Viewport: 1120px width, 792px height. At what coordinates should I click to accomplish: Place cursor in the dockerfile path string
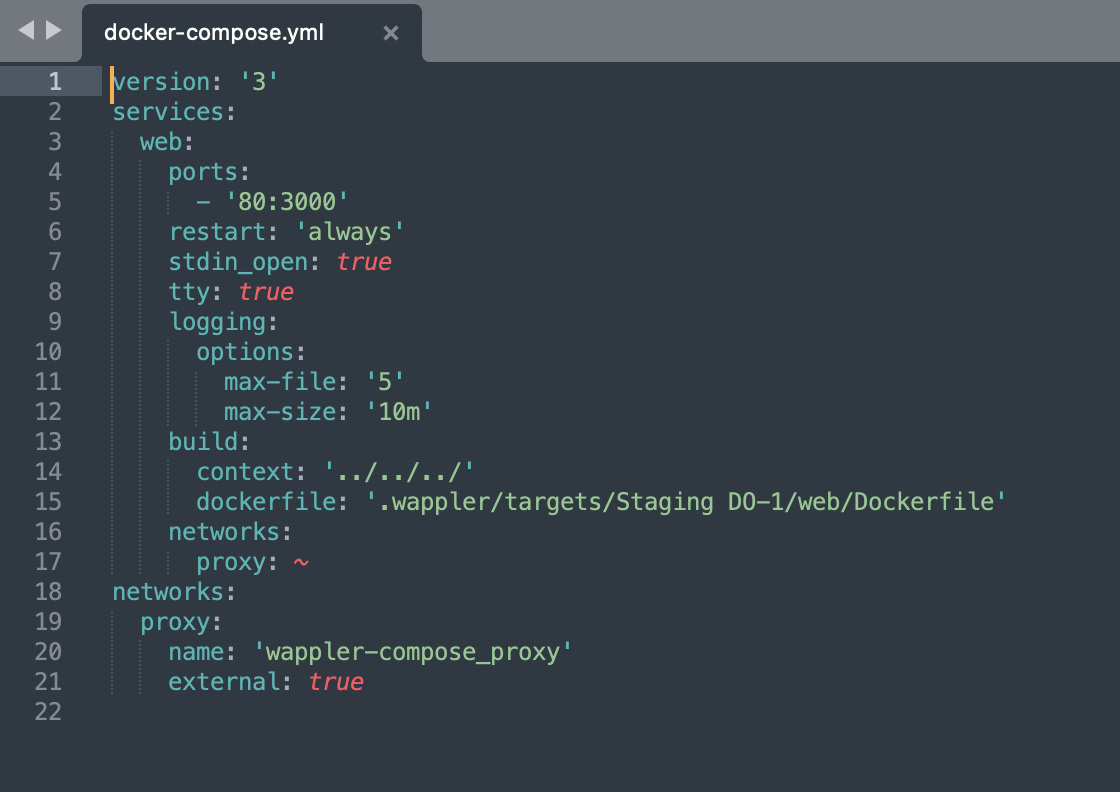(686, 502)
